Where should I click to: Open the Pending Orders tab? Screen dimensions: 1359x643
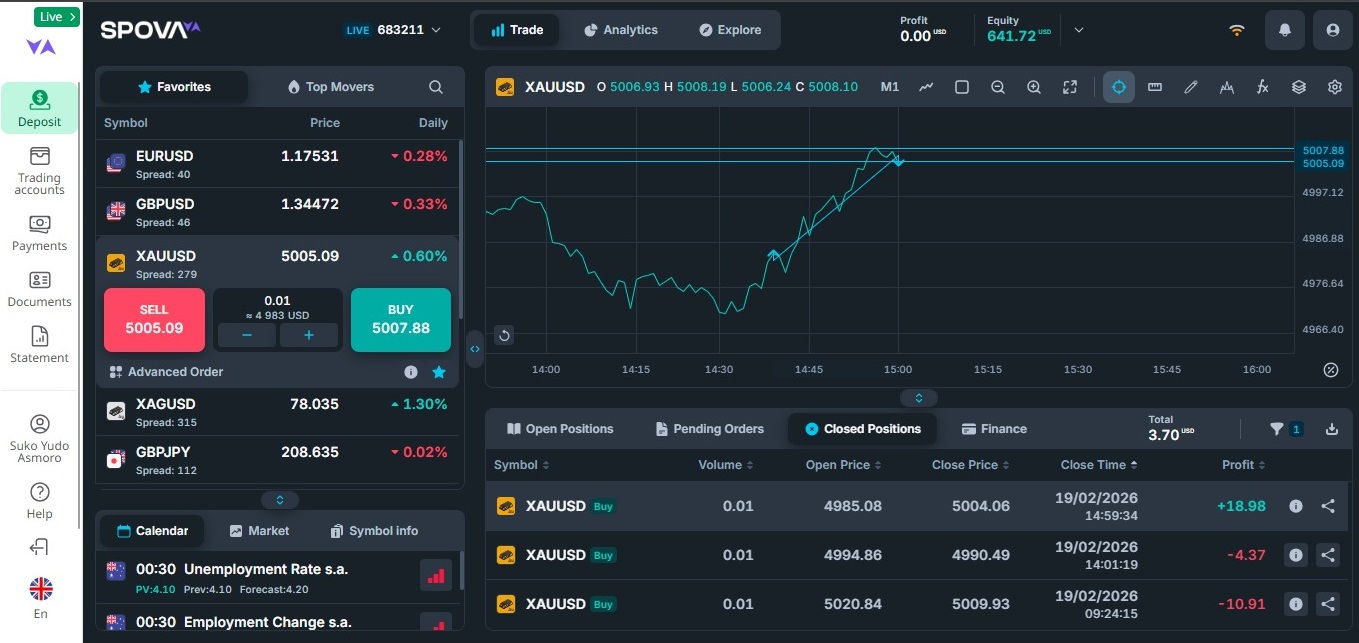pos(709,429)
